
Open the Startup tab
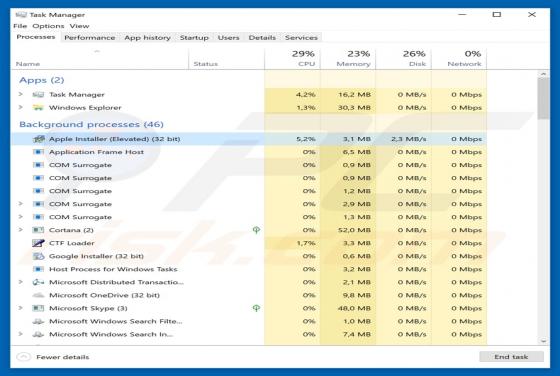194,37
